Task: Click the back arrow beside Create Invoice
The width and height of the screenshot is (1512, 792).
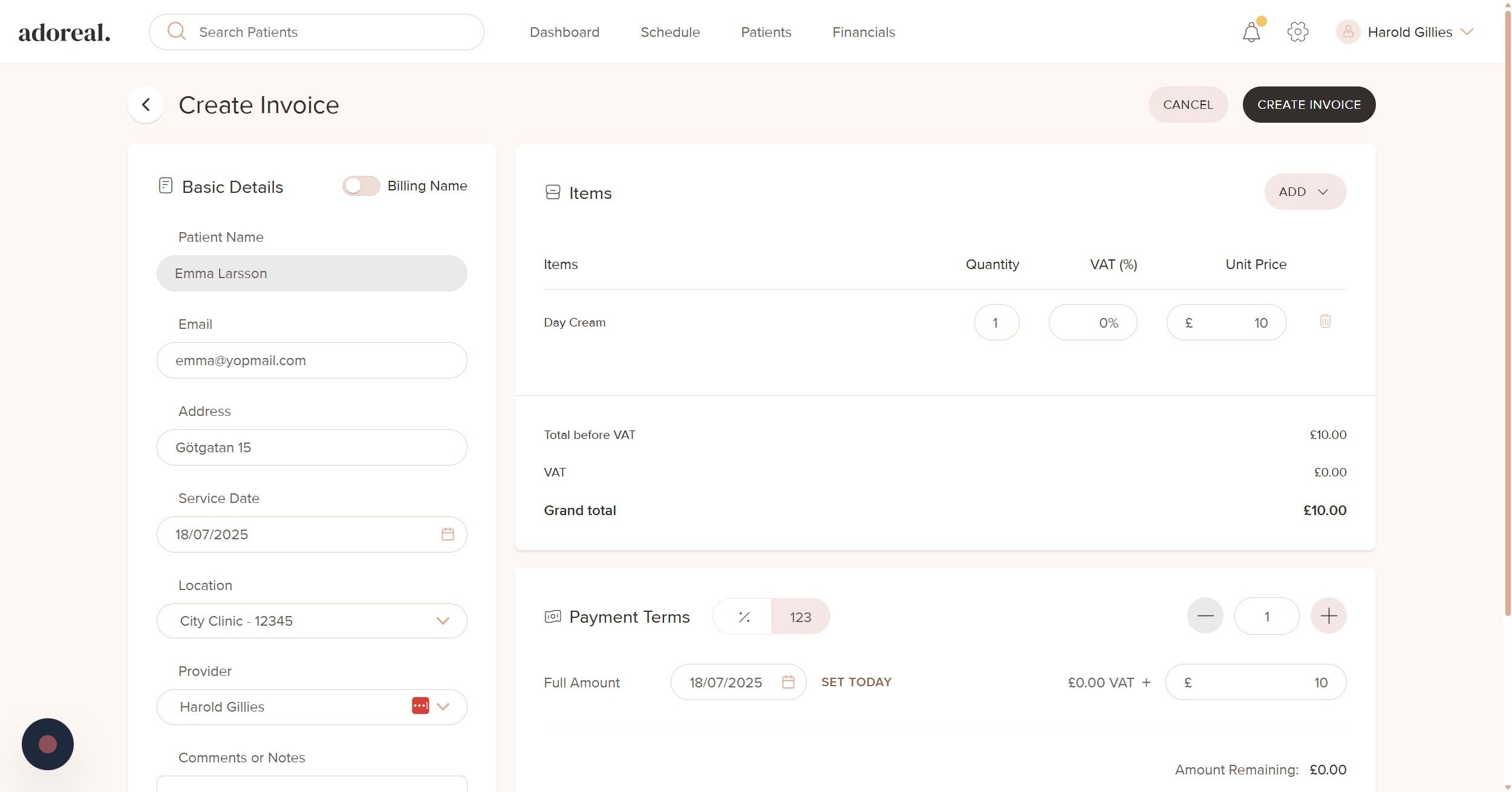Action: click(146, 105)
